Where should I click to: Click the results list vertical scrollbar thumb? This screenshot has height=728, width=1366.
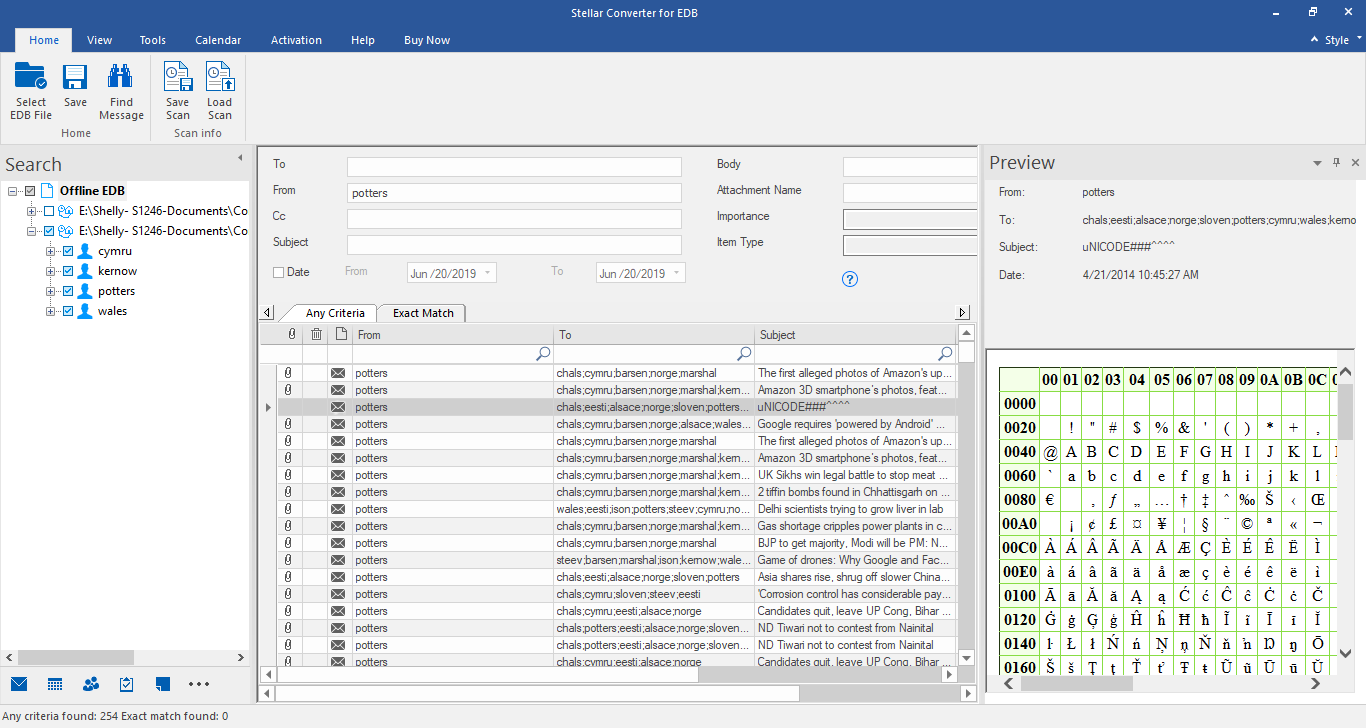(x=966, y=354)
